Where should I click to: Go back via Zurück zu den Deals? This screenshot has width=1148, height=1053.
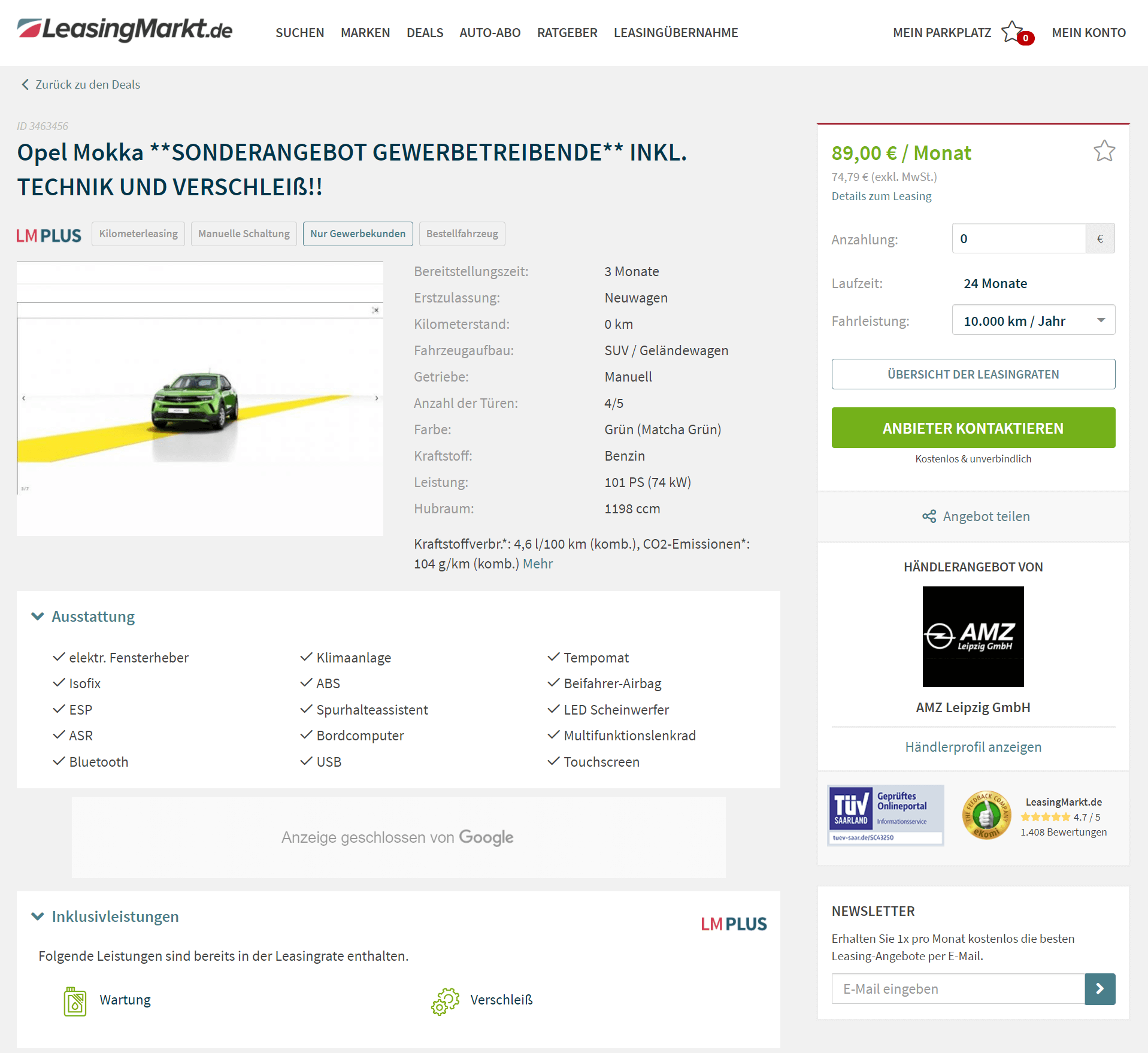[x=87, y=84]
